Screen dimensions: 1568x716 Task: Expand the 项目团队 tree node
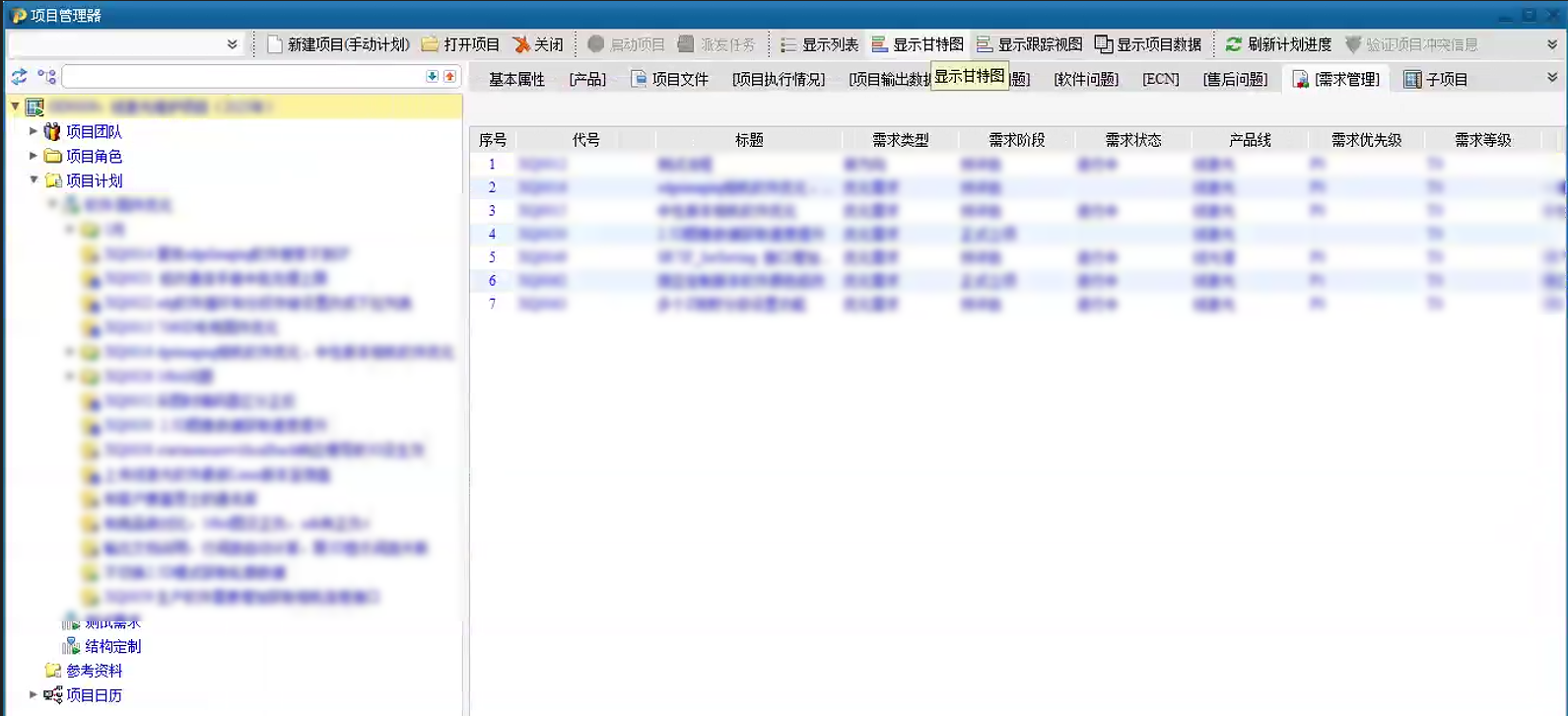pos(34,131)
